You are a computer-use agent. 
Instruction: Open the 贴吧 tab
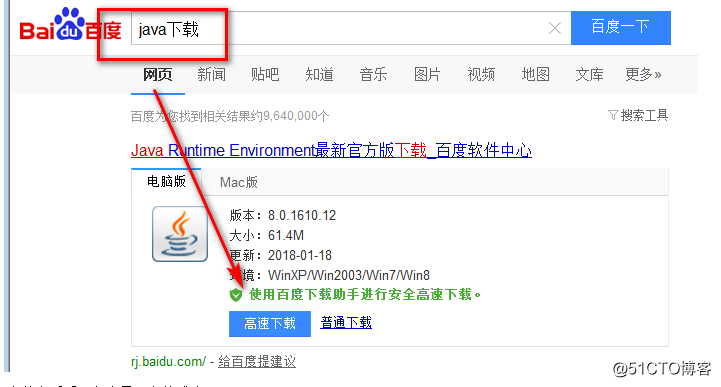pyautogui.click(x=265, y=74)
